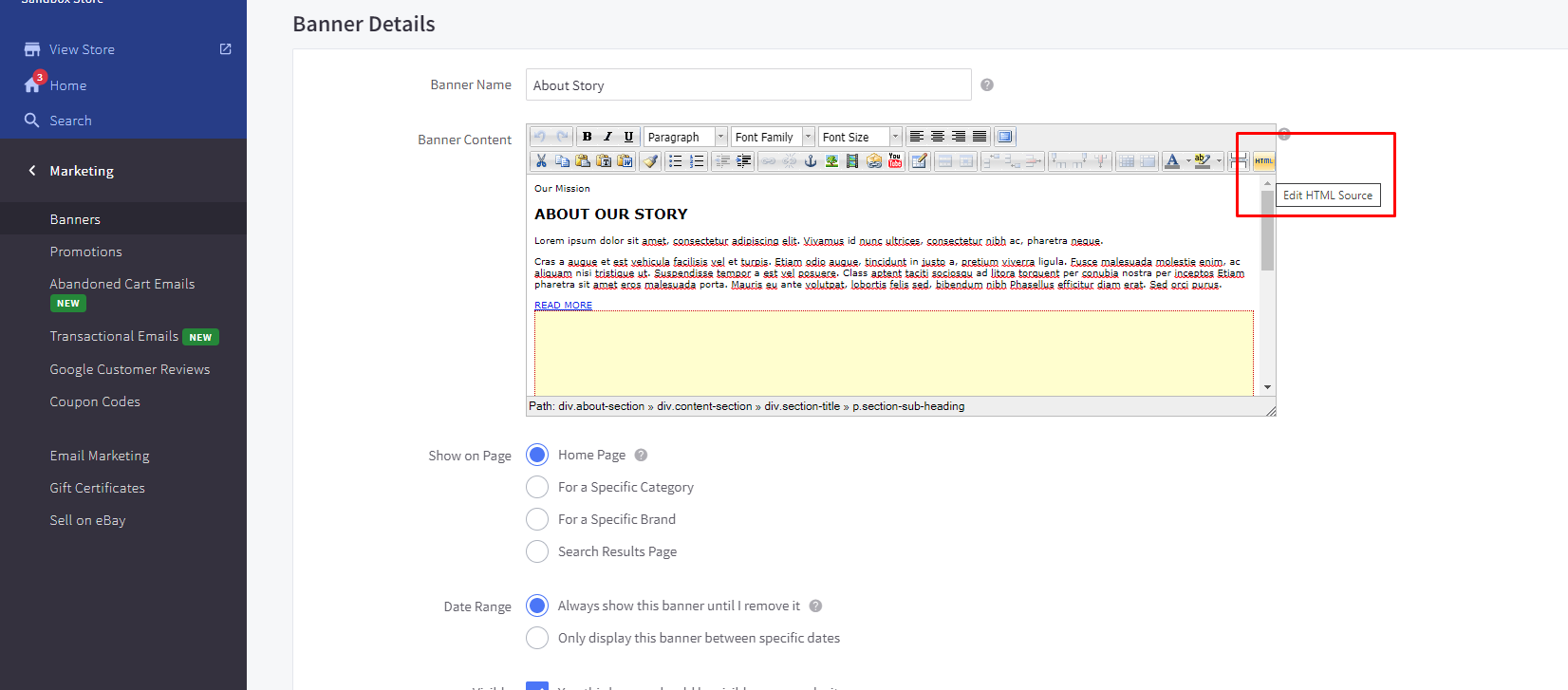This screenshot has width=1568, height=690.
Task: Click the Undo icon in editor toolbar
Action: (x=540, y=137)
